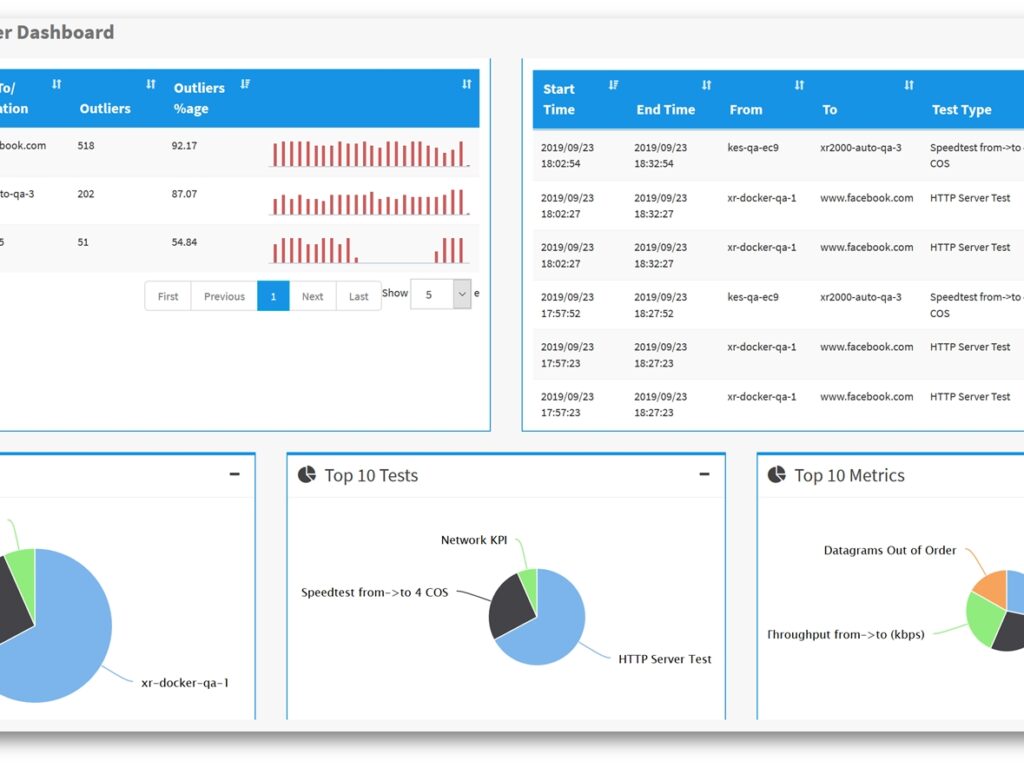Sort by Outliers %age column icon
The image size is (1024, 768).
[x=245, y=85]
